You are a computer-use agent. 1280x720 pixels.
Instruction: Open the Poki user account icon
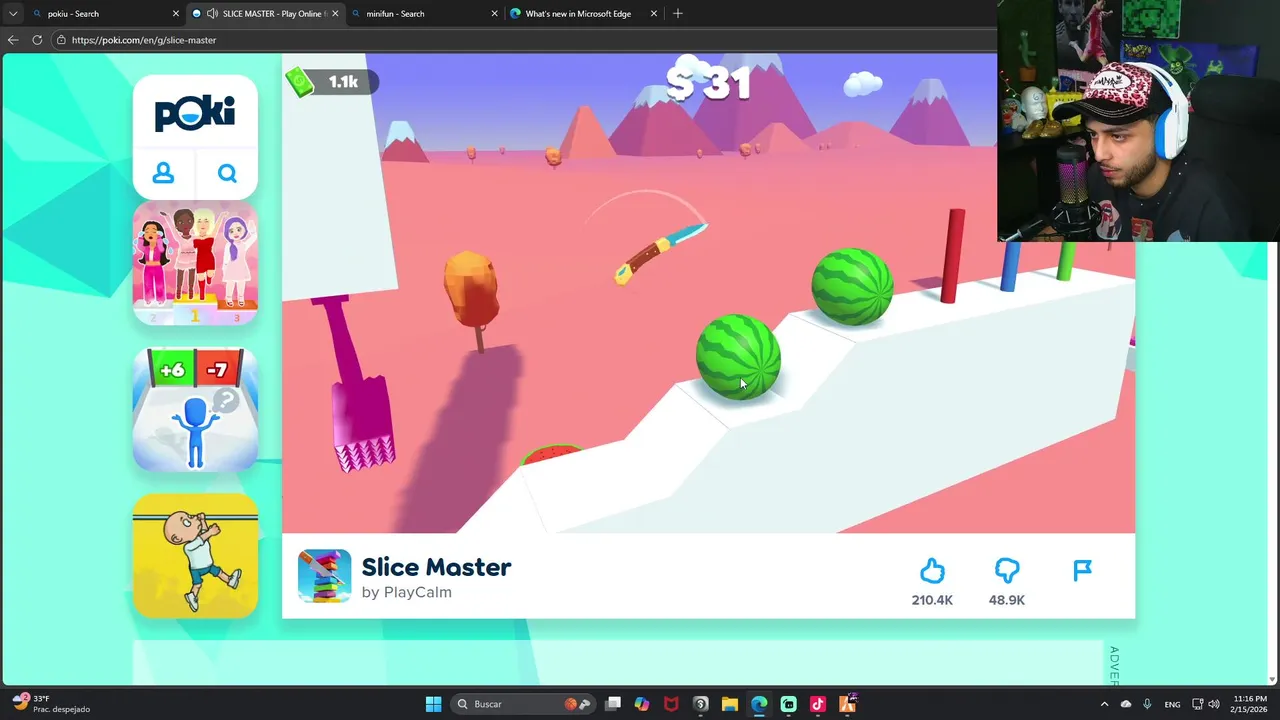tap(163, 174)
